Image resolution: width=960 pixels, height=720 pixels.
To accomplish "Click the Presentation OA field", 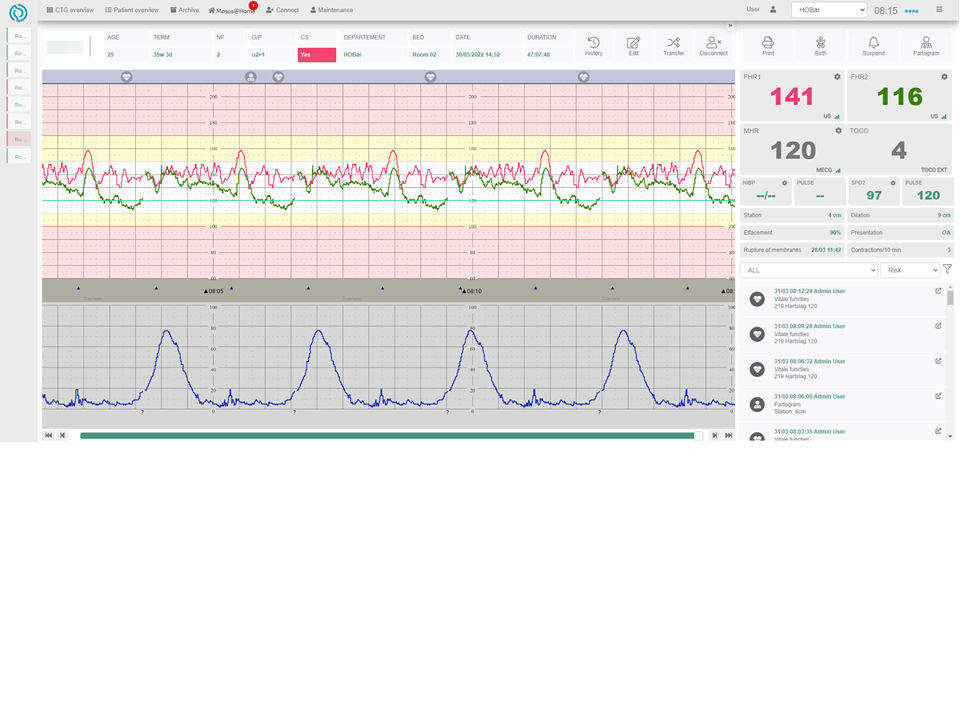I will click(900, 233).
